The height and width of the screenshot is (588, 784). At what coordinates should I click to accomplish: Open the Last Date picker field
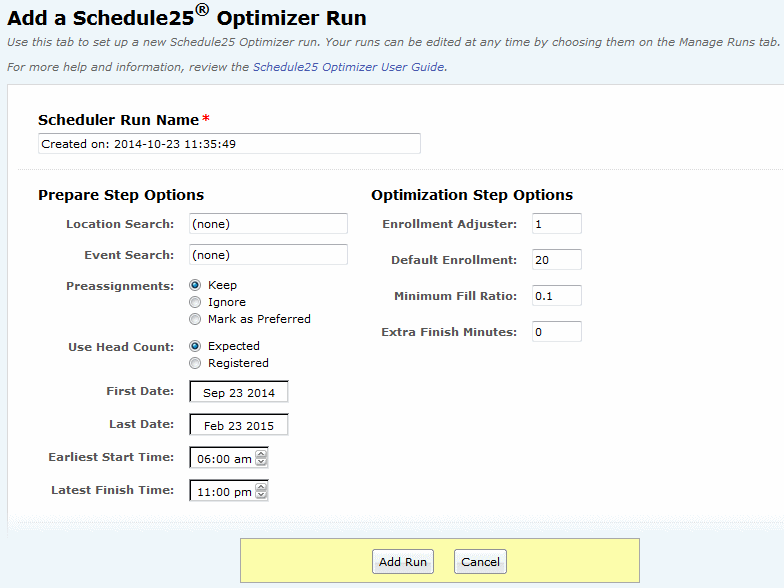(238, 424)
